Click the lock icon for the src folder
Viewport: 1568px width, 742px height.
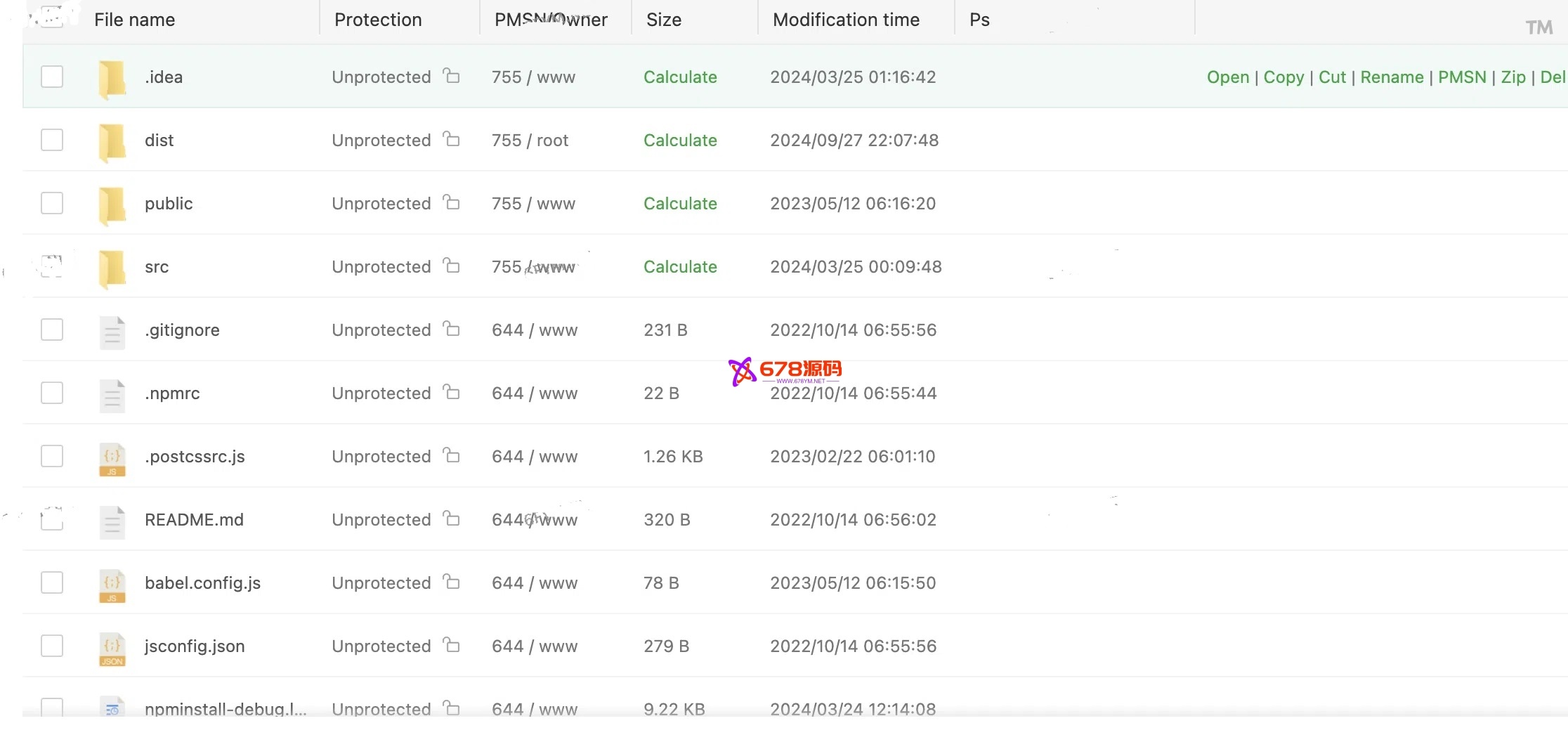click(x=452, y=266)
